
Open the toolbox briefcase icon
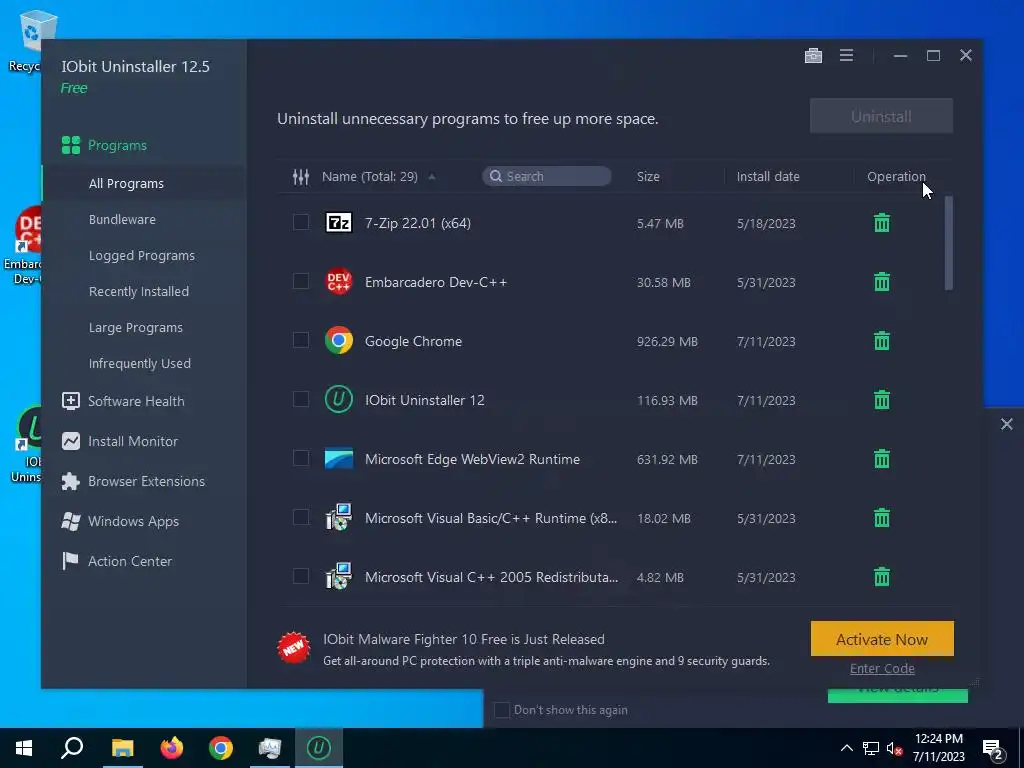click(813, 56)
